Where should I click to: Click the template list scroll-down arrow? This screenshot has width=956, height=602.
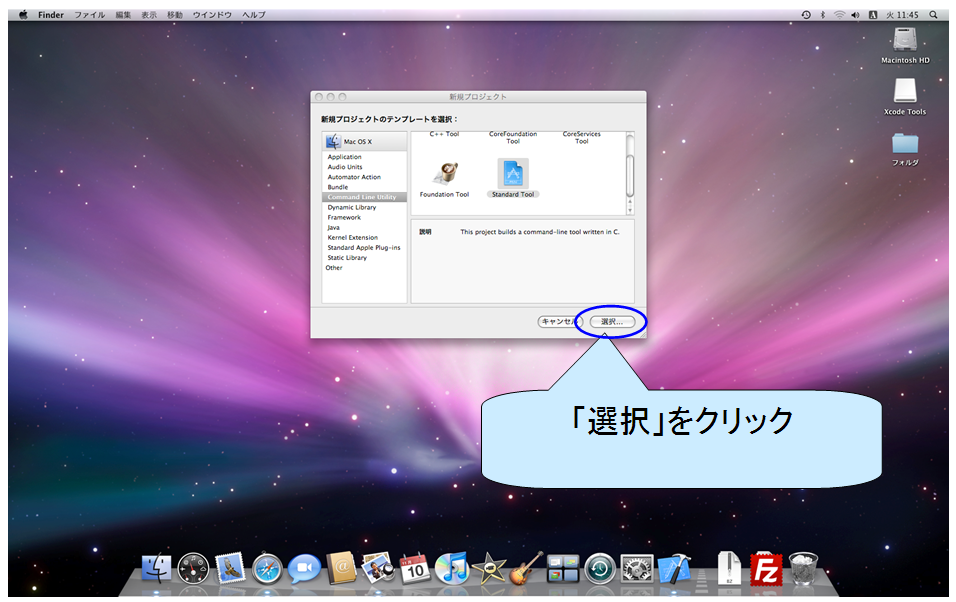coord(630,210)
